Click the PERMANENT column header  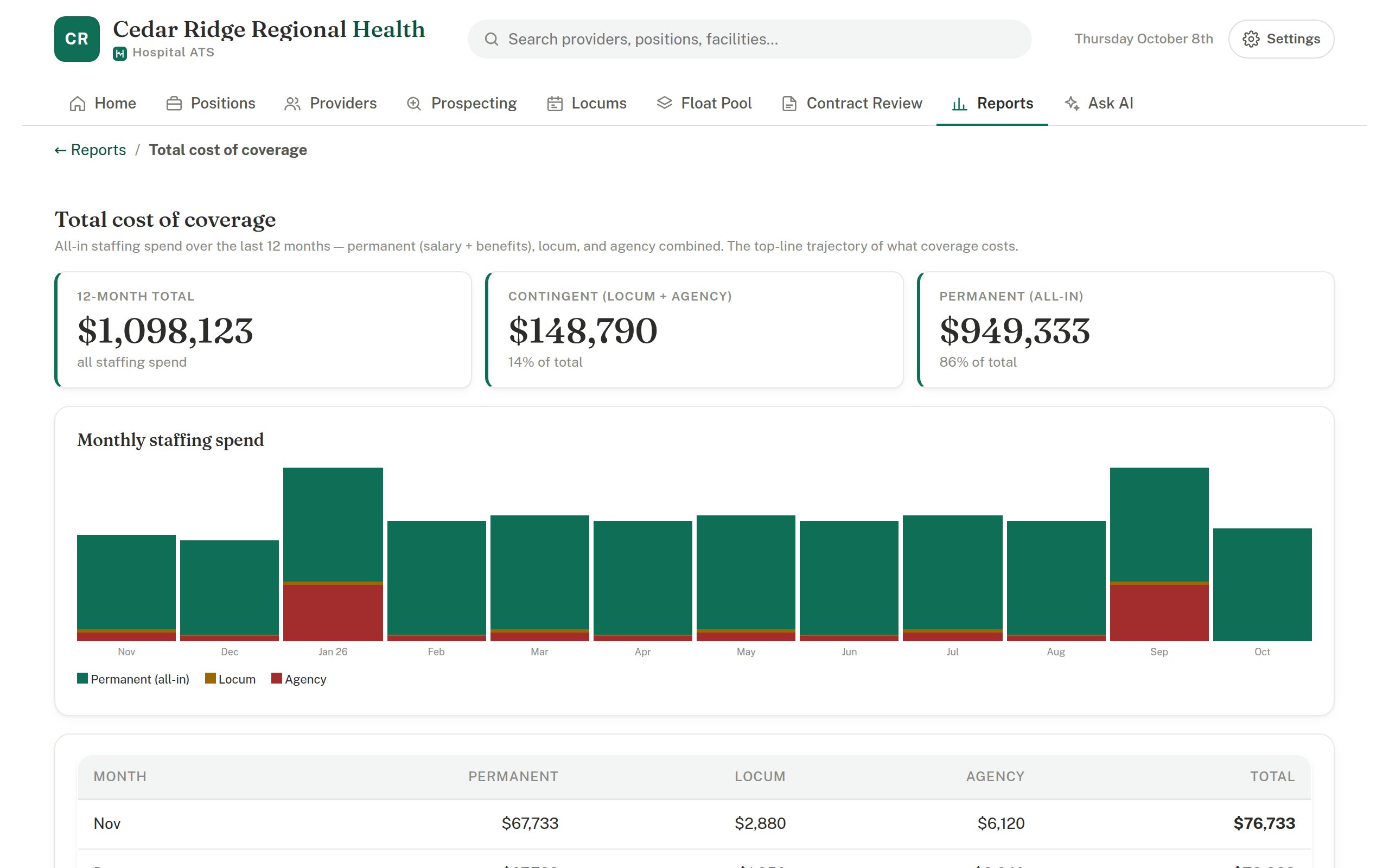pos(513,776)
